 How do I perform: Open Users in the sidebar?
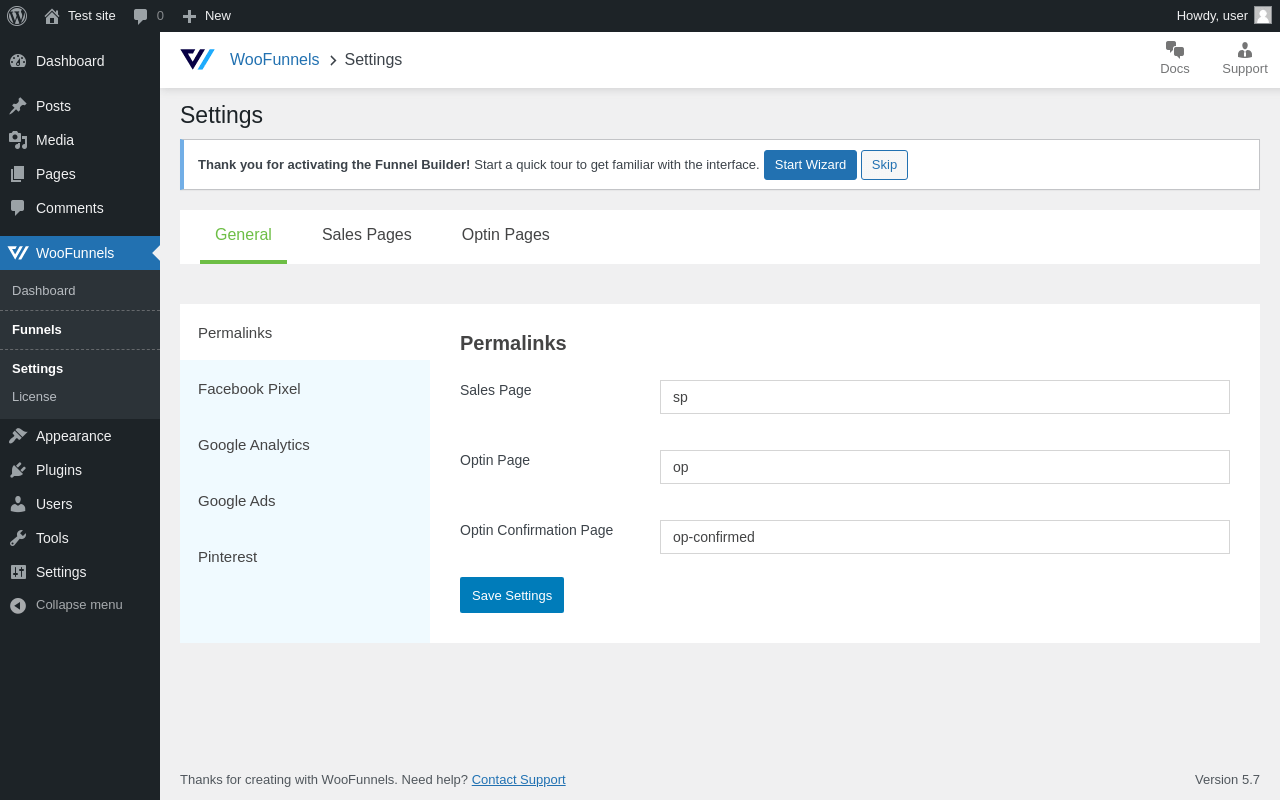[80, 504]
